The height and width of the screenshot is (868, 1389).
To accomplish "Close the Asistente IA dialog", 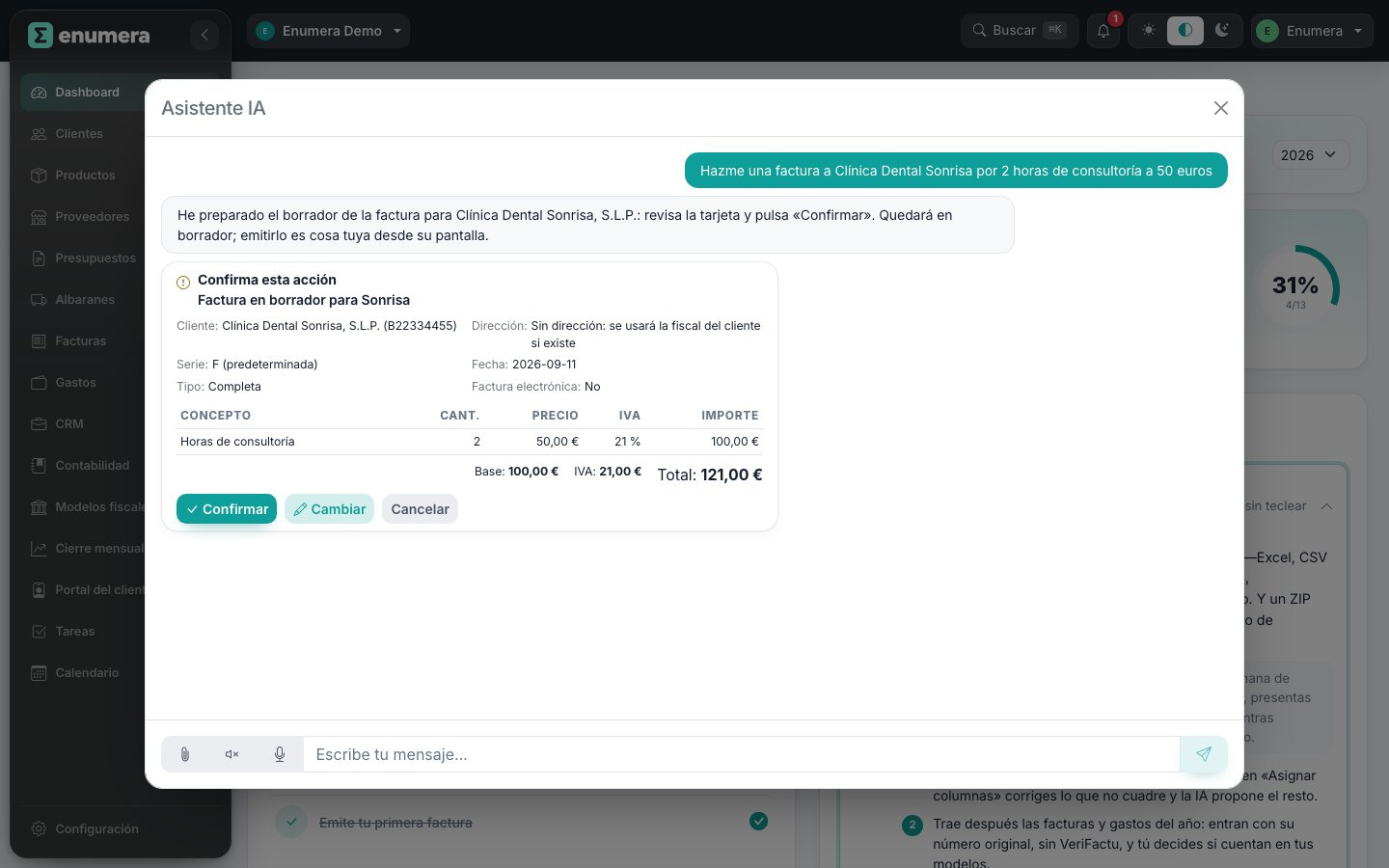I will click(x=1221, y=108).
